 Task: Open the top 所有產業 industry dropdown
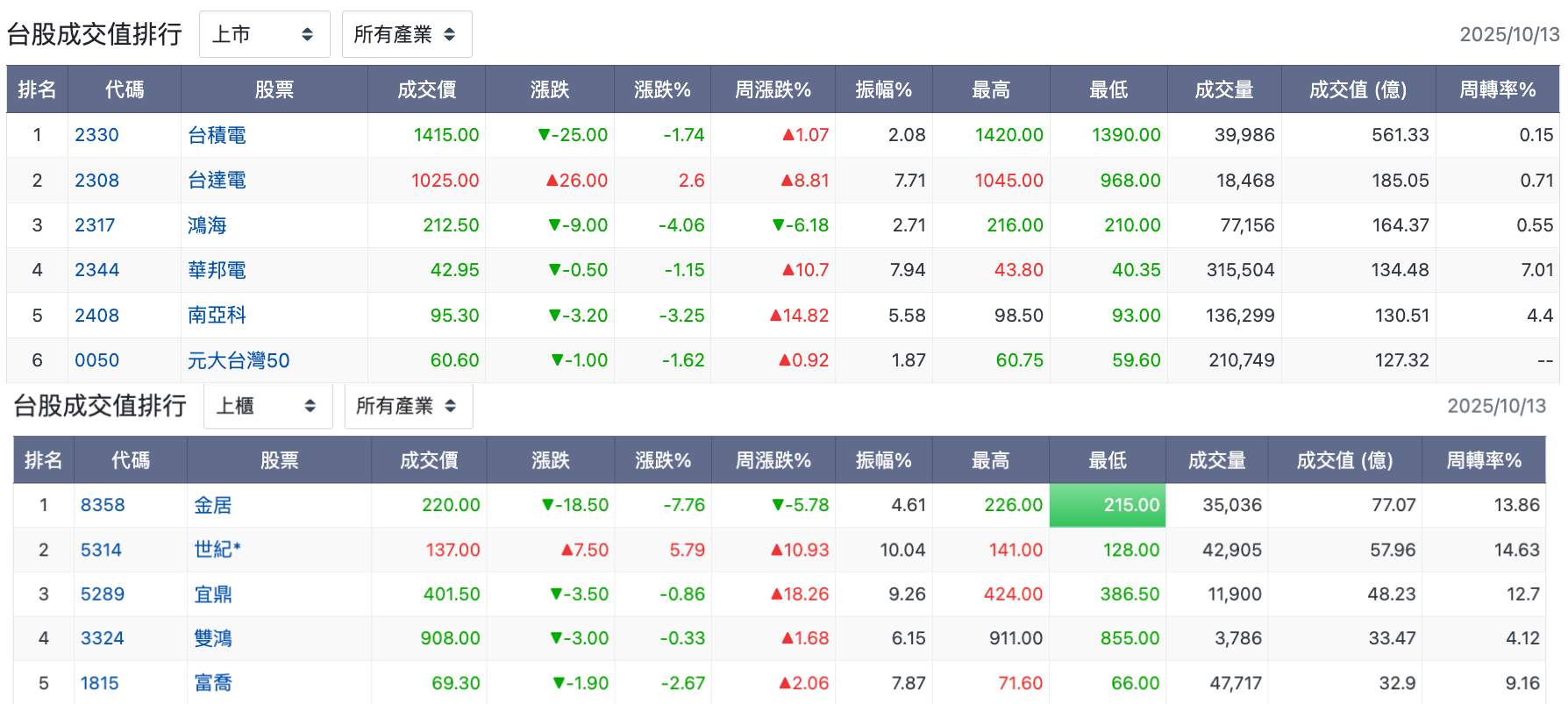(x=407, y=34)
